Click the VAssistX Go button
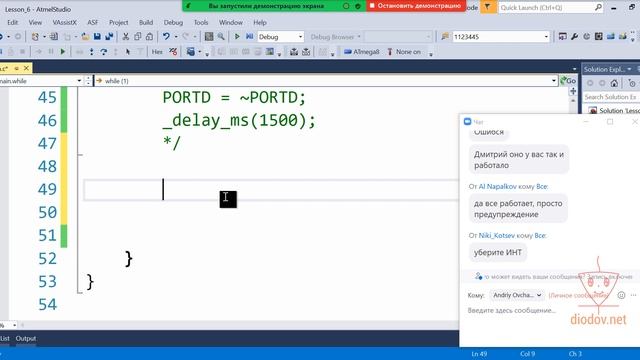640x360 pixels. click(x=568, y=81)
